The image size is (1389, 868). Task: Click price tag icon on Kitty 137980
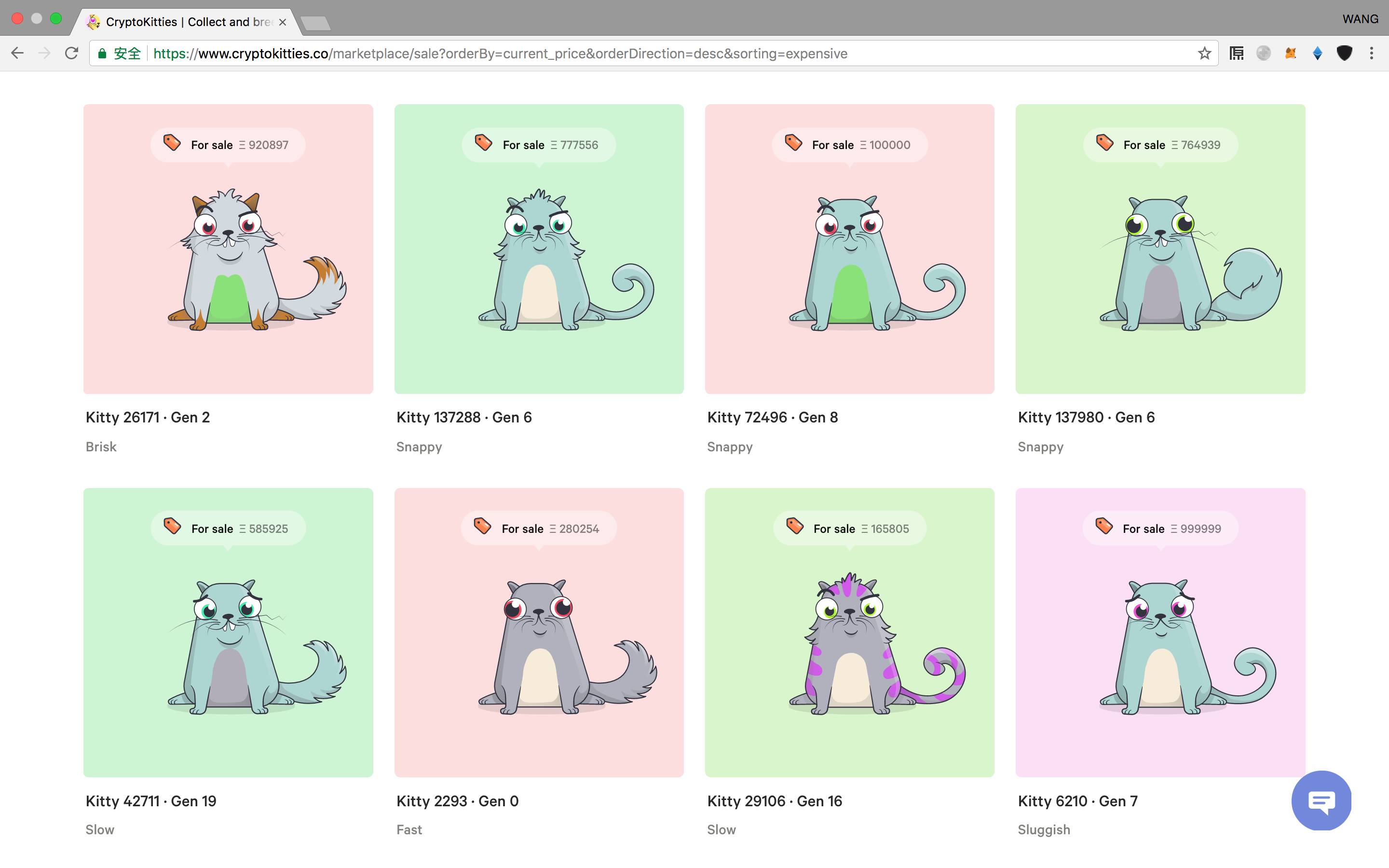[1105, 142]
